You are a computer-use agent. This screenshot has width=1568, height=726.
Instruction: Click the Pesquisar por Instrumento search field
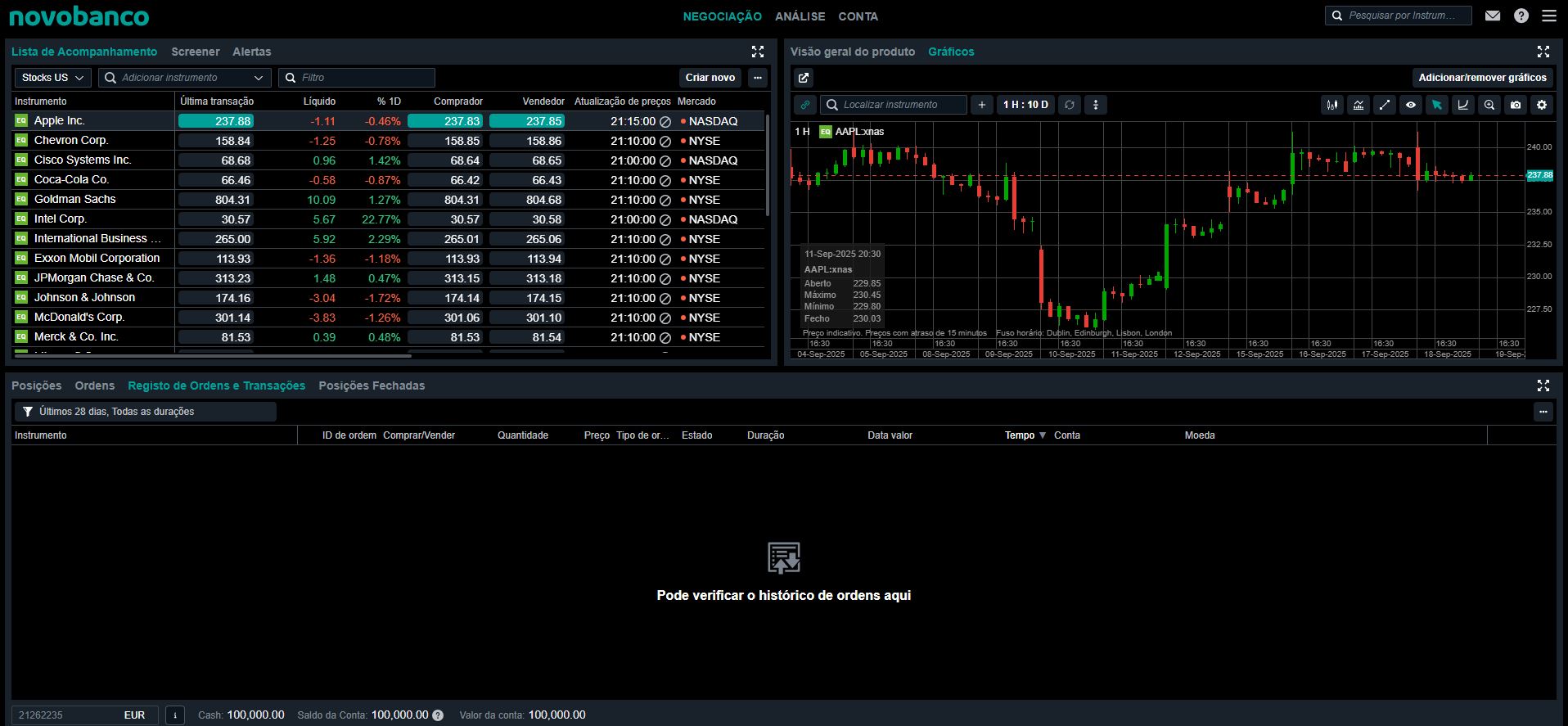pyautogui.click(x=1401, y=16)
